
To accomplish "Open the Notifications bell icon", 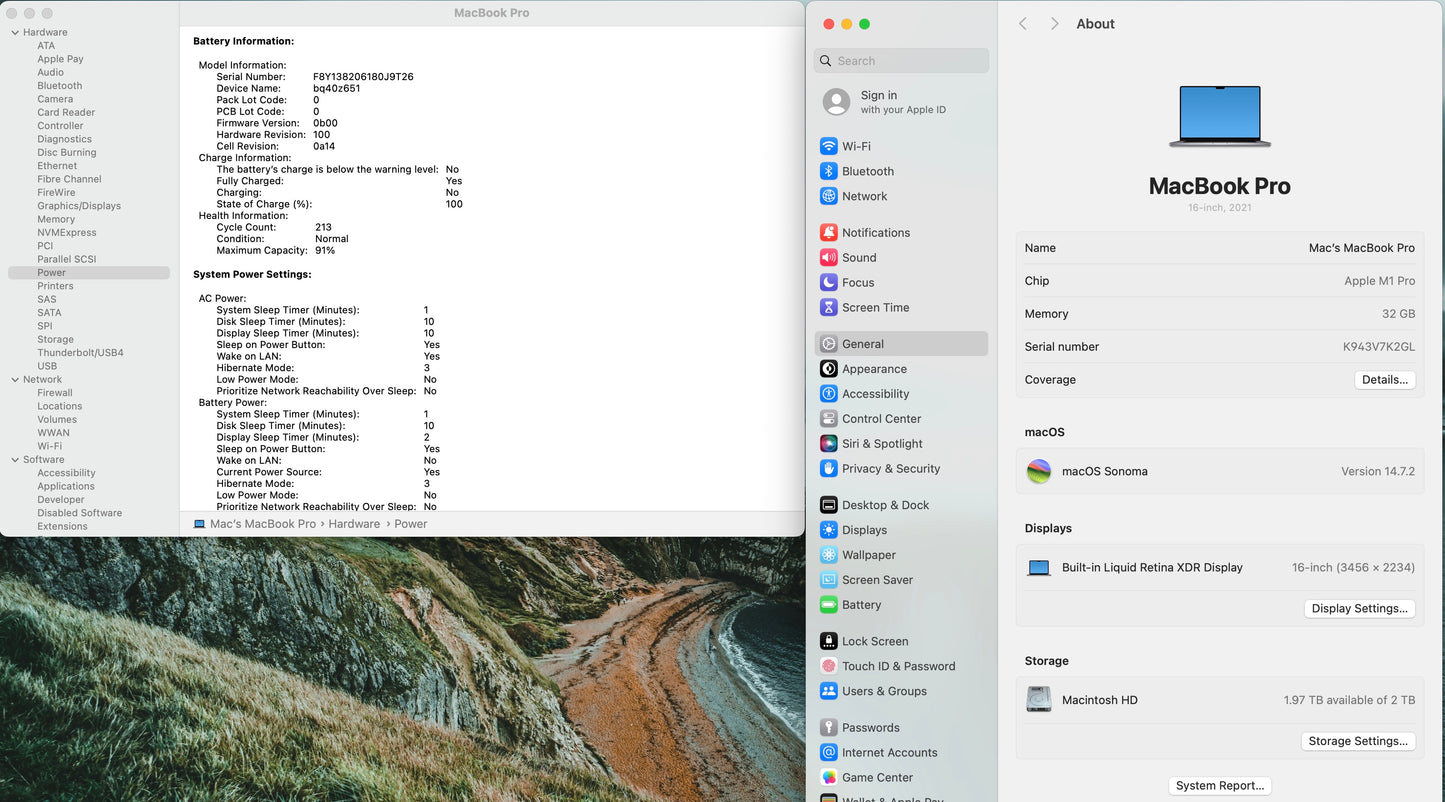I will pos(828,232).
